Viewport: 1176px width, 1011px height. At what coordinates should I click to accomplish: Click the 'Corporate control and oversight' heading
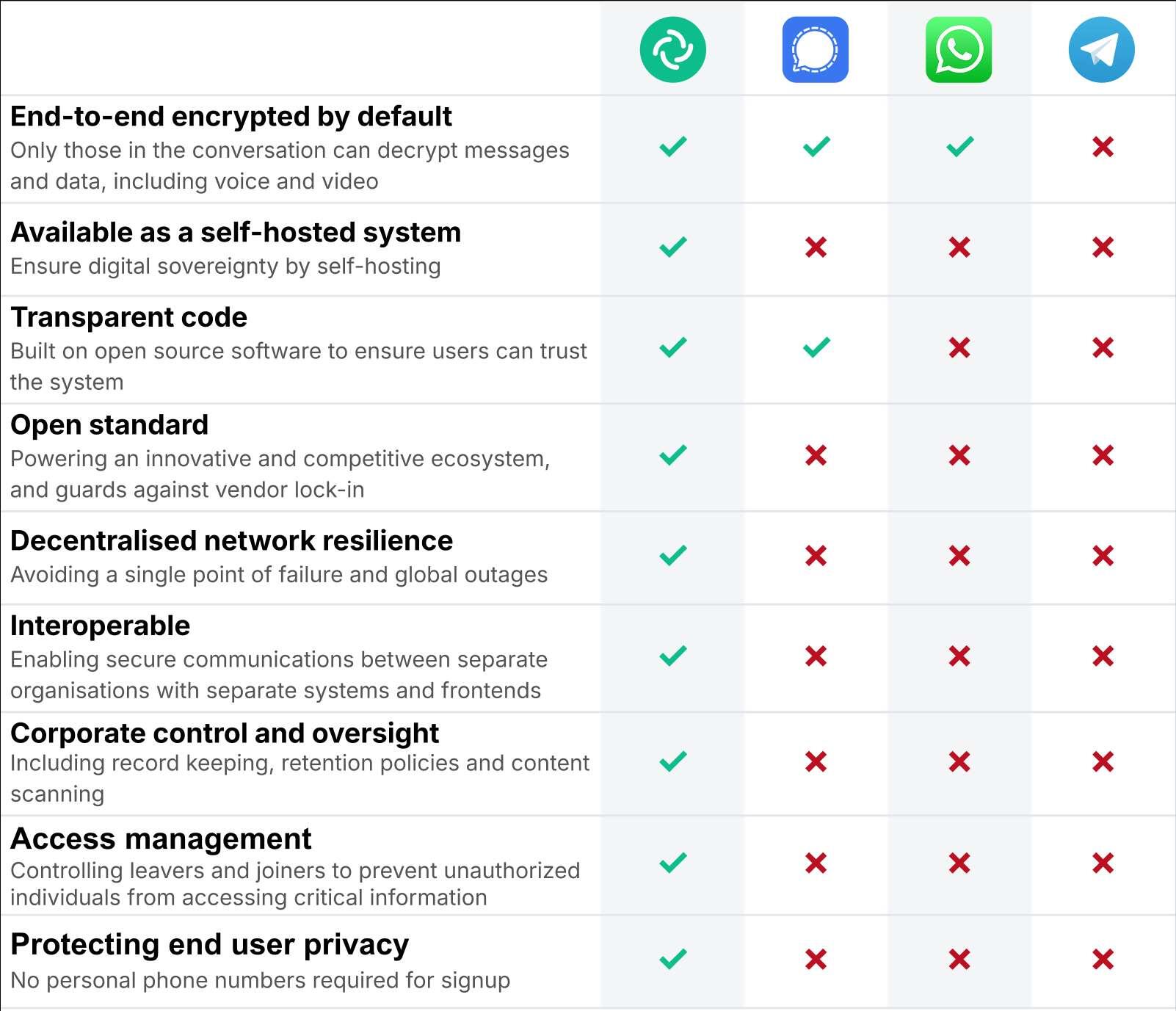(225, 733)
